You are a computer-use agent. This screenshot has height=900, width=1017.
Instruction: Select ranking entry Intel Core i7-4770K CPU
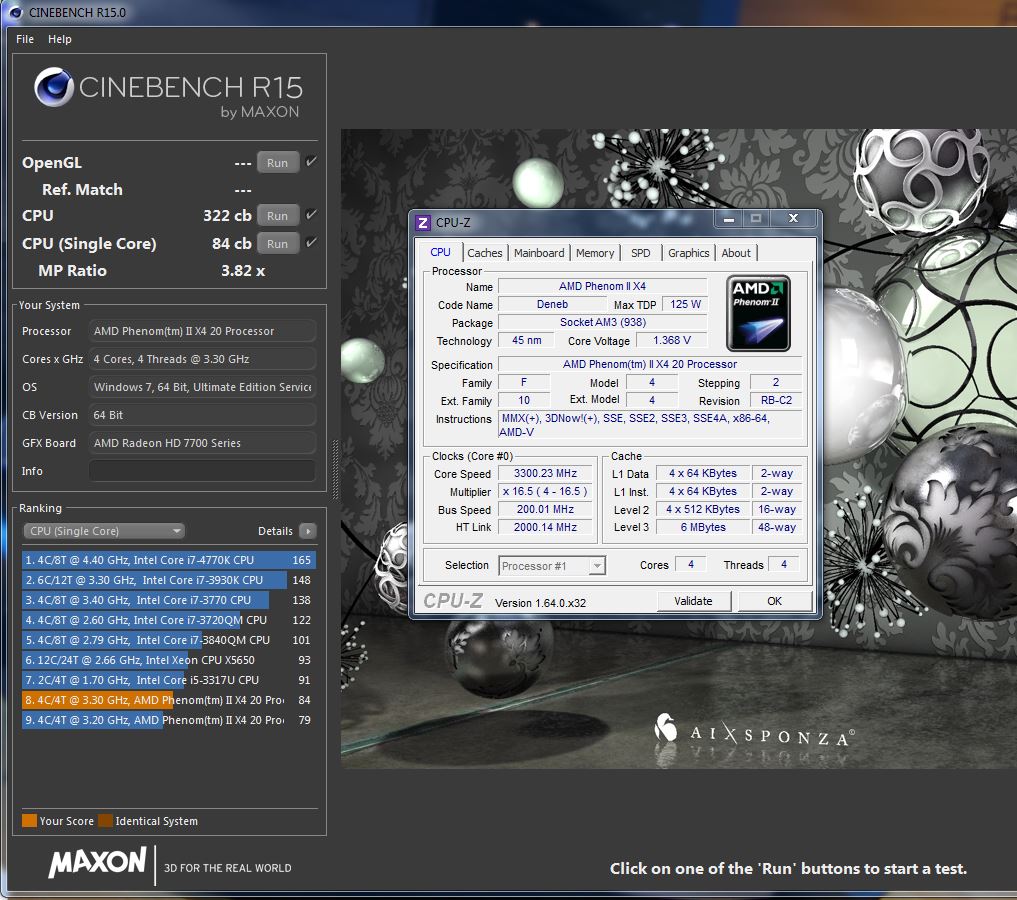point(168,560)
